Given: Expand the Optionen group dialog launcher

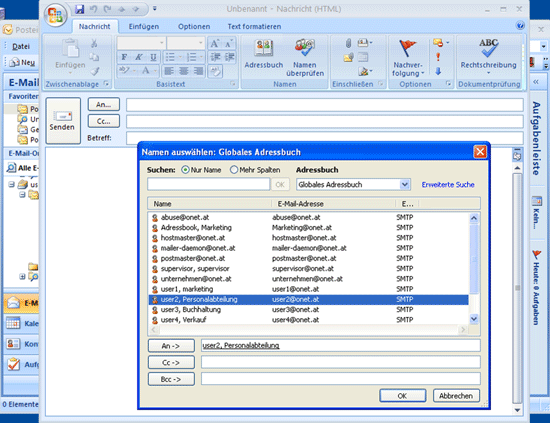Looking at the screenshot, I should click(x=448, y=83).
